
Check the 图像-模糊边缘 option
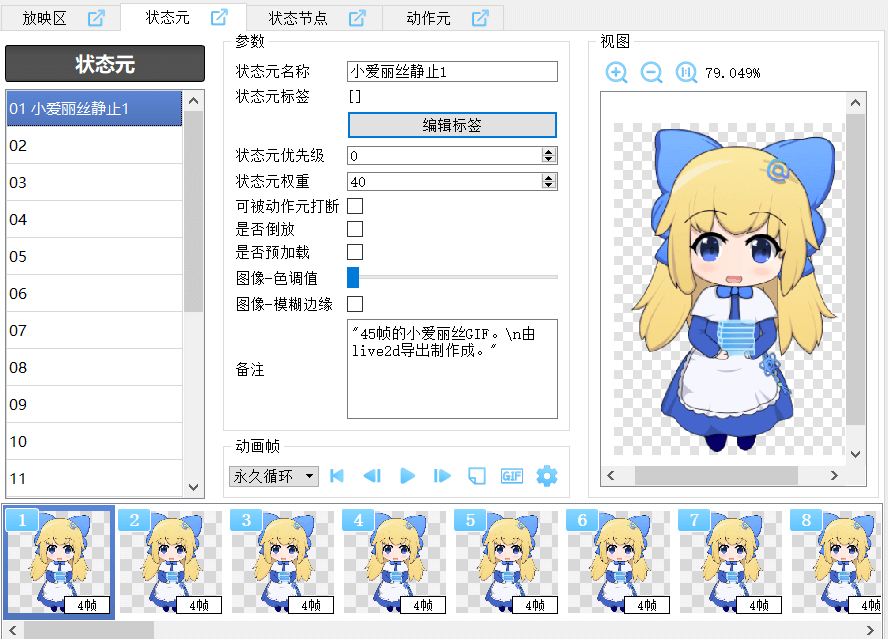[355, 304]
